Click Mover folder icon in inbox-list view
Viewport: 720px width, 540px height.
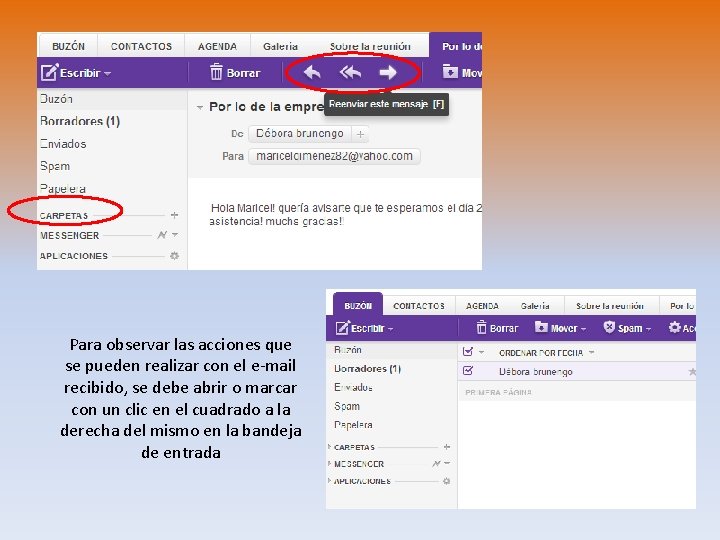click(x=541, y=327)
